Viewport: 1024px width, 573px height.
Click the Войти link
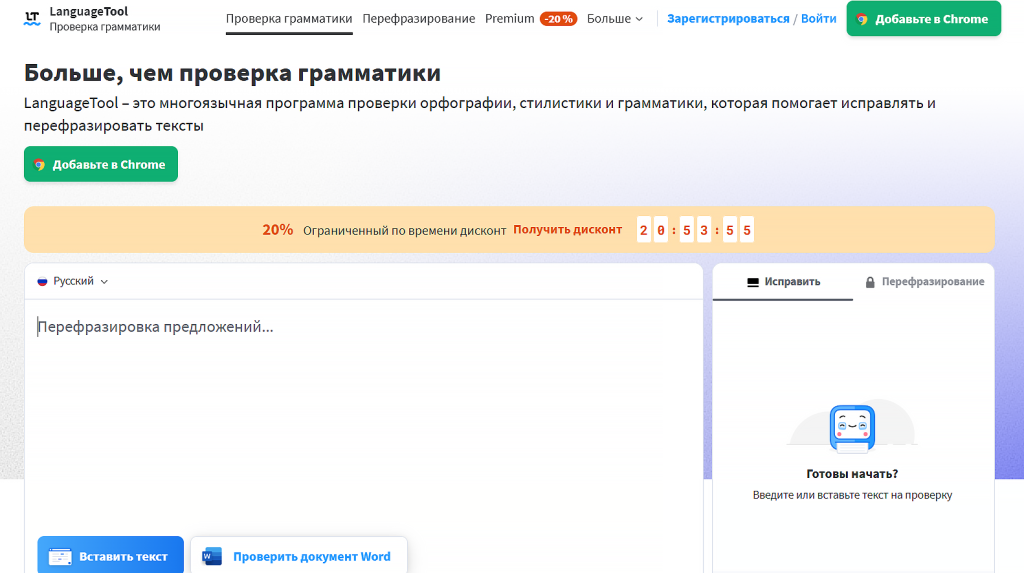818,19
